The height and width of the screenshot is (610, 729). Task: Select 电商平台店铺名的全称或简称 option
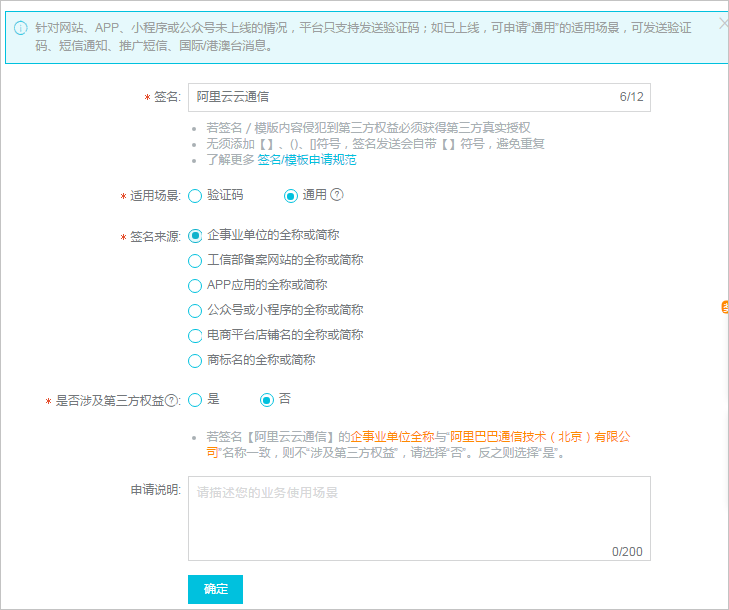195,335
